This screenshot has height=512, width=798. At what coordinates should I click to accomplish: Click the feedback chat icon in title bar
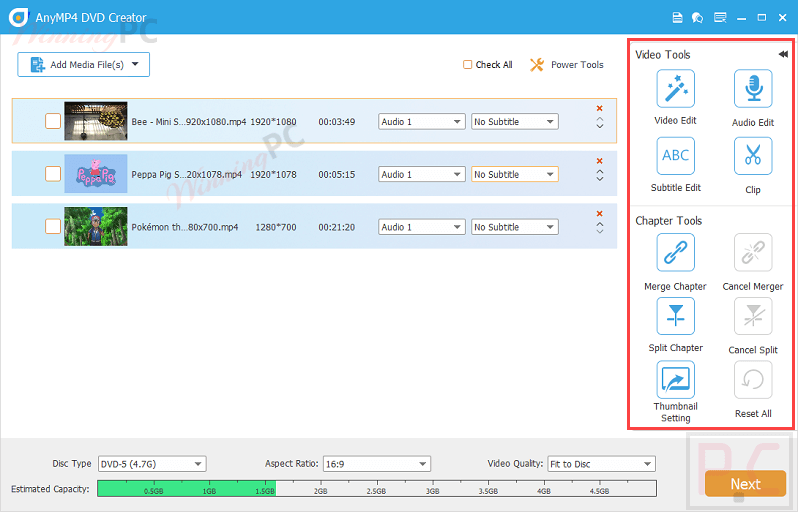point(697,18)
